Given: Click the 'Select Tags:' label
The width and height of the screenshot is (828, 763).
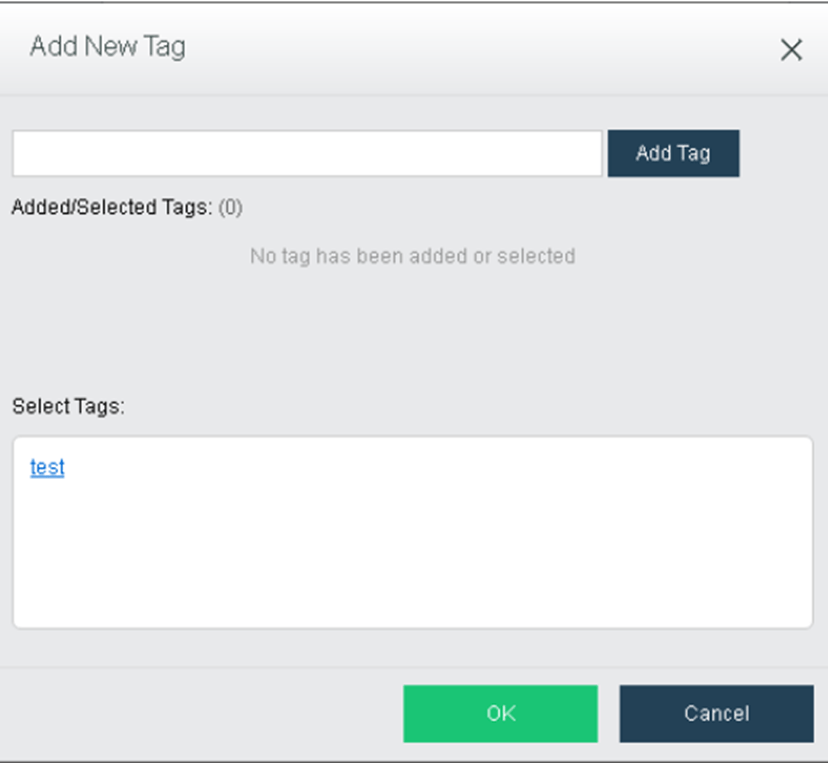Looking at the screenshot, I should pos(68,407).
